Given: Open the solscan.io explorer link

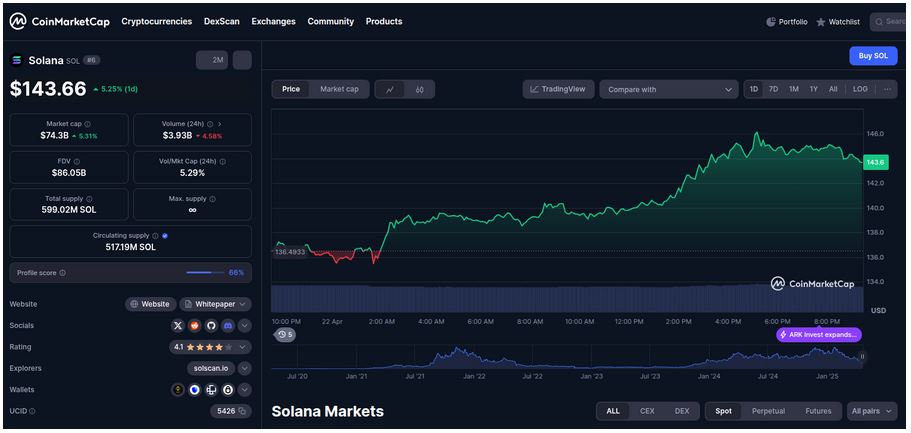Looking at the screenshot, I should tap(211, 368).
